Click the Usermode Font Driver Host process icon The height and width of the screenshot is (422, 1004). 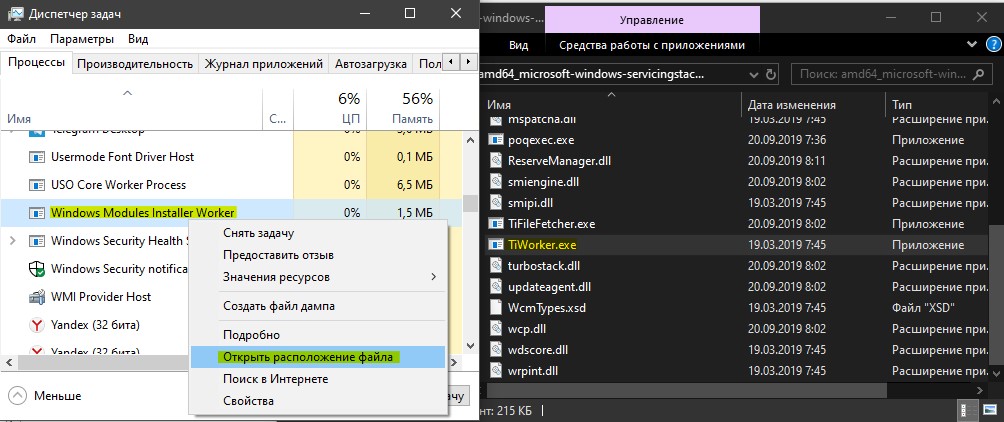tap(37, 157)
